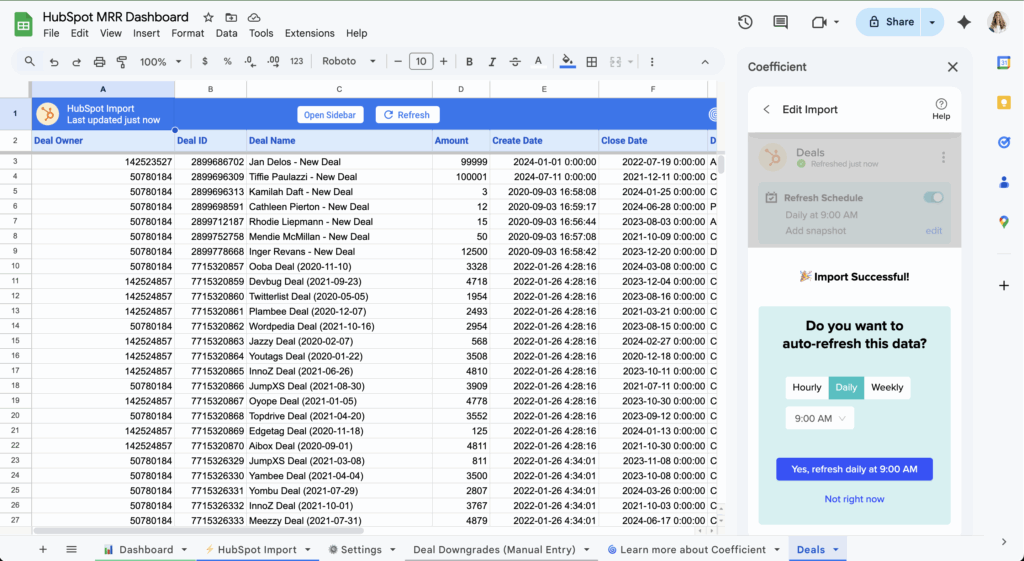Image resolution: width=1024 pixels, height=561 pixels.
Task: Apply strikethrough formatting
Action: [x=515, y=61]
